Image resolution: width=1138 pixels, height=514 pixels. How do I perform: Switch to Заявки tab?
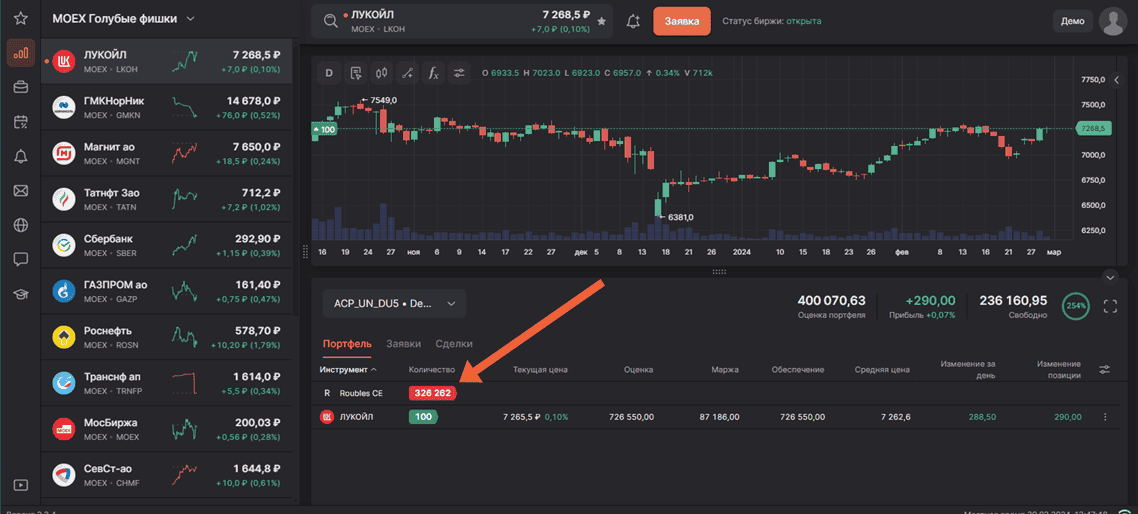(x=403, y=344)
